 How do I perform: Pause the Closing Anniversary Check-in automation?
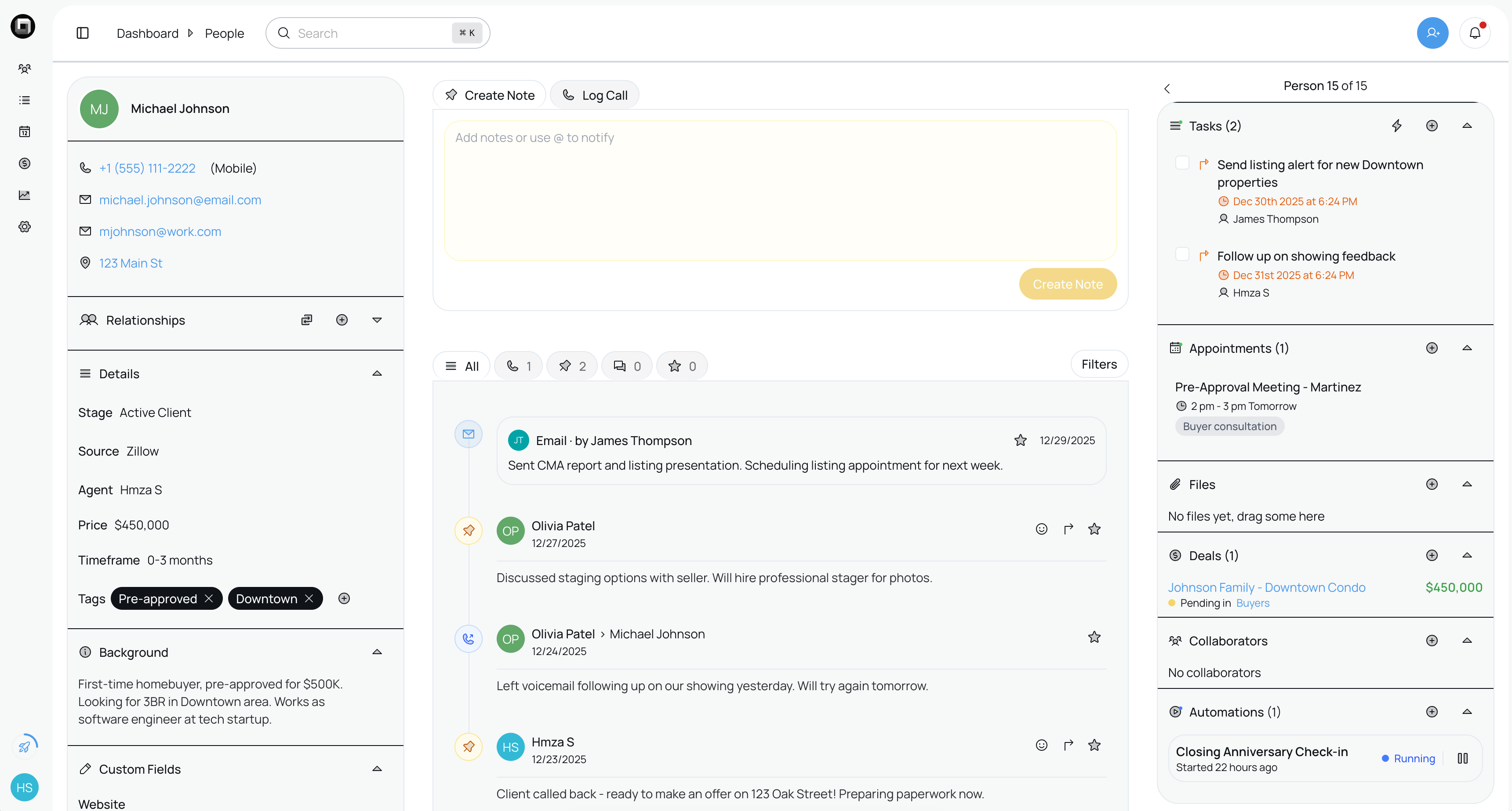[x=1462, y=758]
